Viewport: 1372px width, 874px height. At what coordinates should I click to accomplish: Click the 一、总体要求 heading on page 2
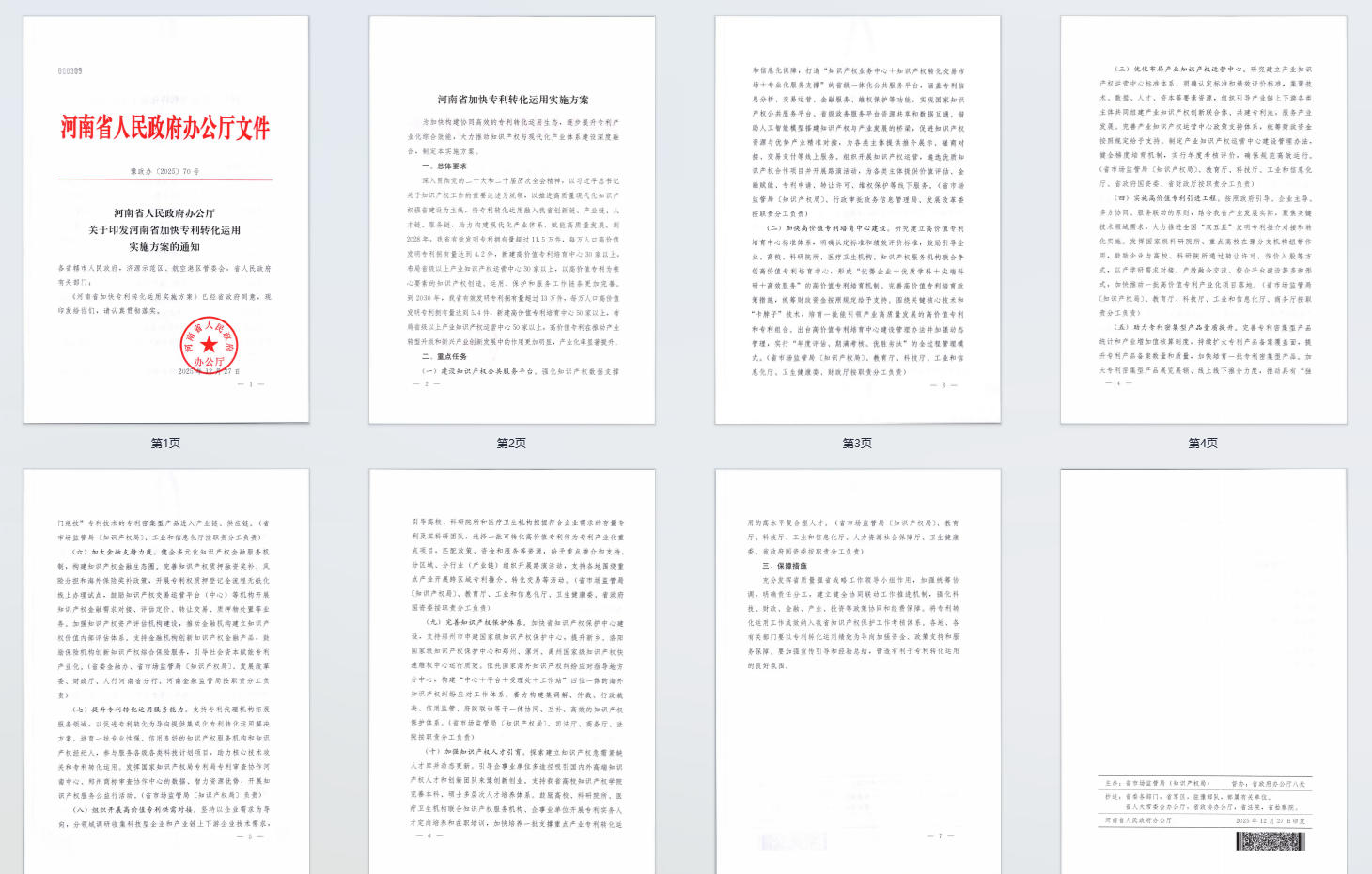click(444, 166)
